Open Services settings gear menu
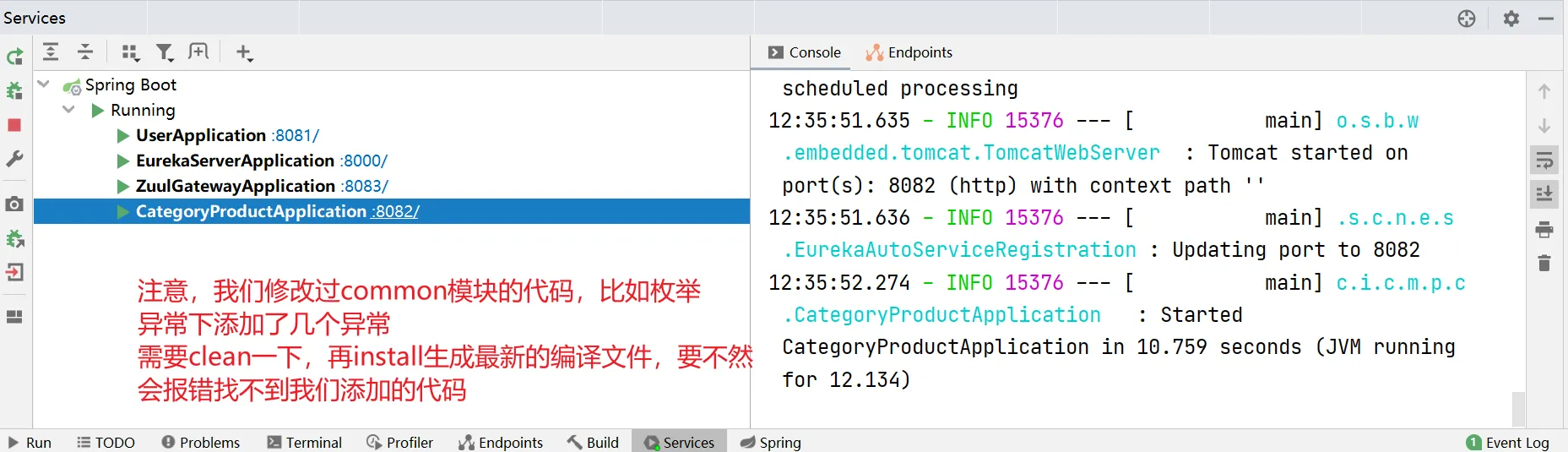This screenshot has width=1568, height=452. coord(1511,18)
